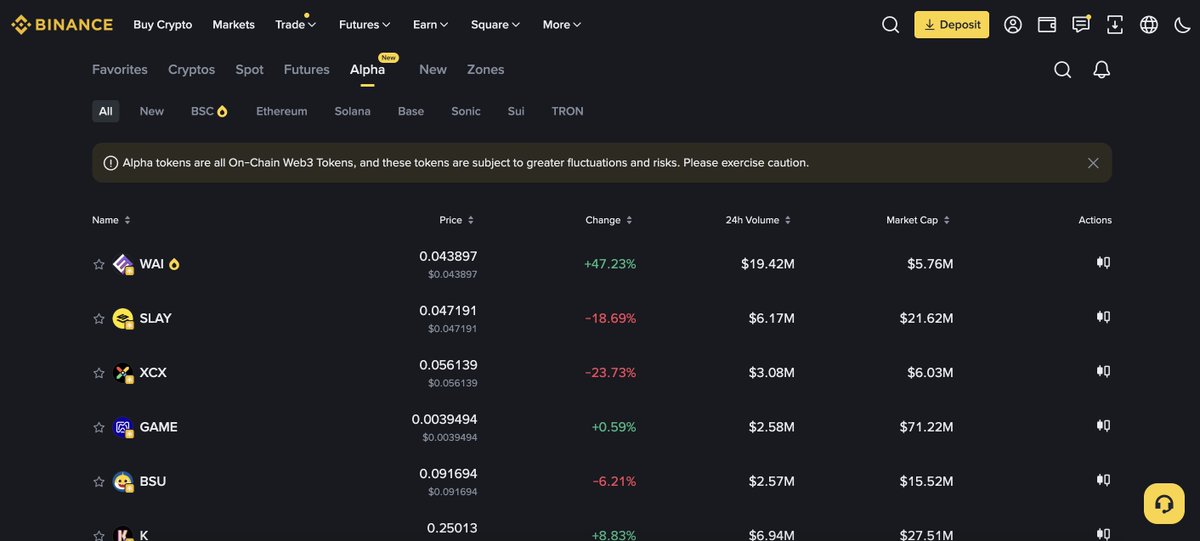
Task: Sort the table by Price
Action: click(x=457, y=220)
